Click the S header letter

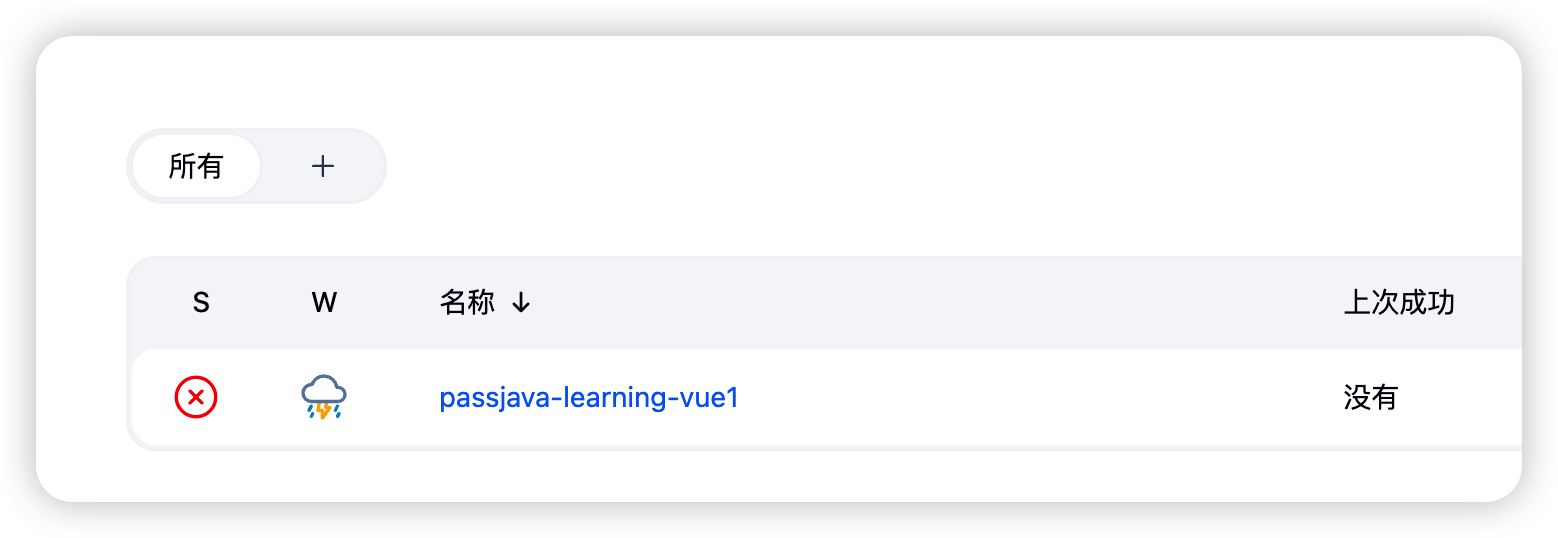click(x=201, y=303)
